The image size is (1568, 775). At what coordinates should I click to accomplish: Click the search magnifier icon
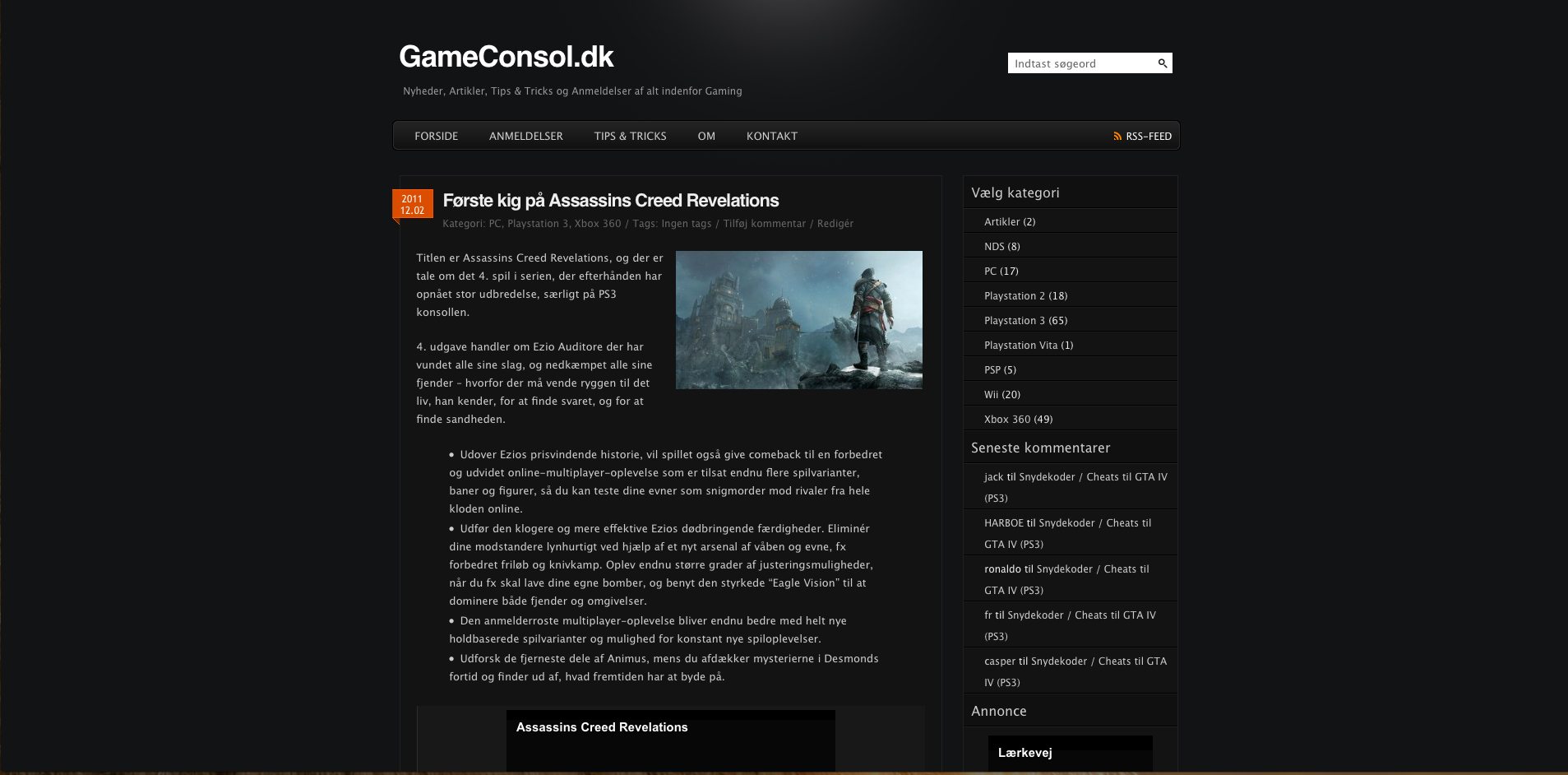[1163, 63]
